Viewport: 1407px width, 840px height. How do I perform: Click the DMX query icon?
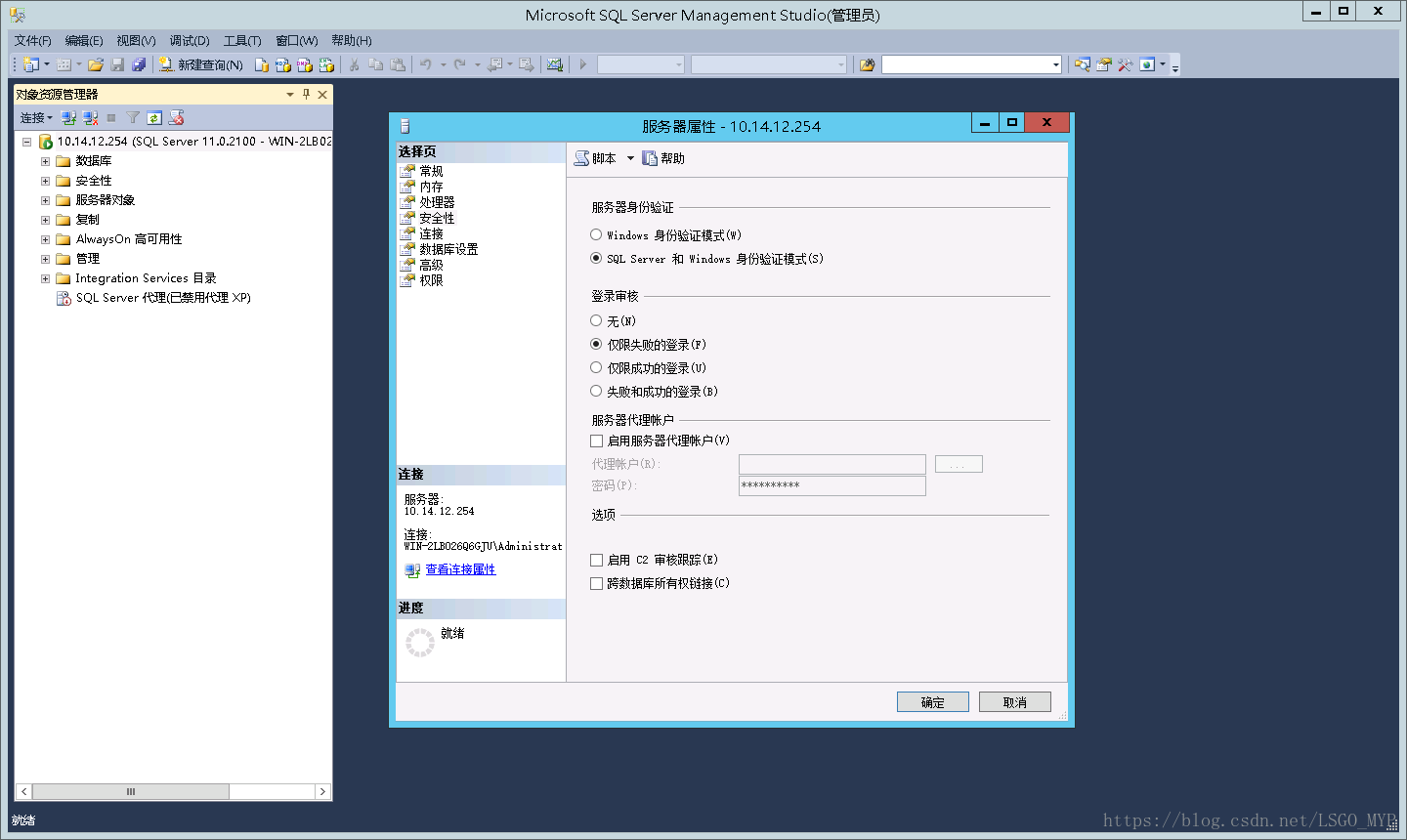click(304, 64)
